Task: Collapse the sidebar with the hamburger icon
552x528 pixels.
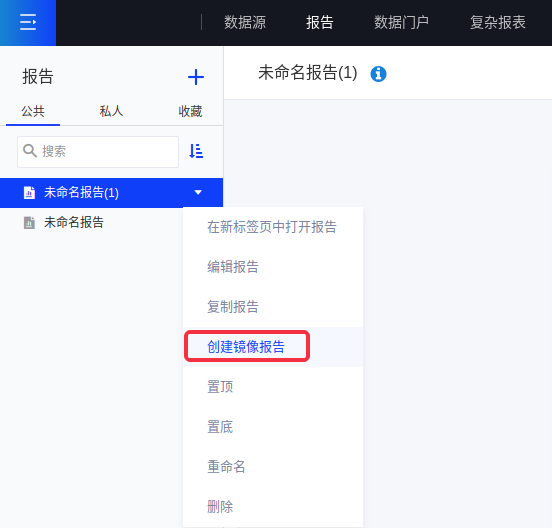Action: tap(28, 22)
